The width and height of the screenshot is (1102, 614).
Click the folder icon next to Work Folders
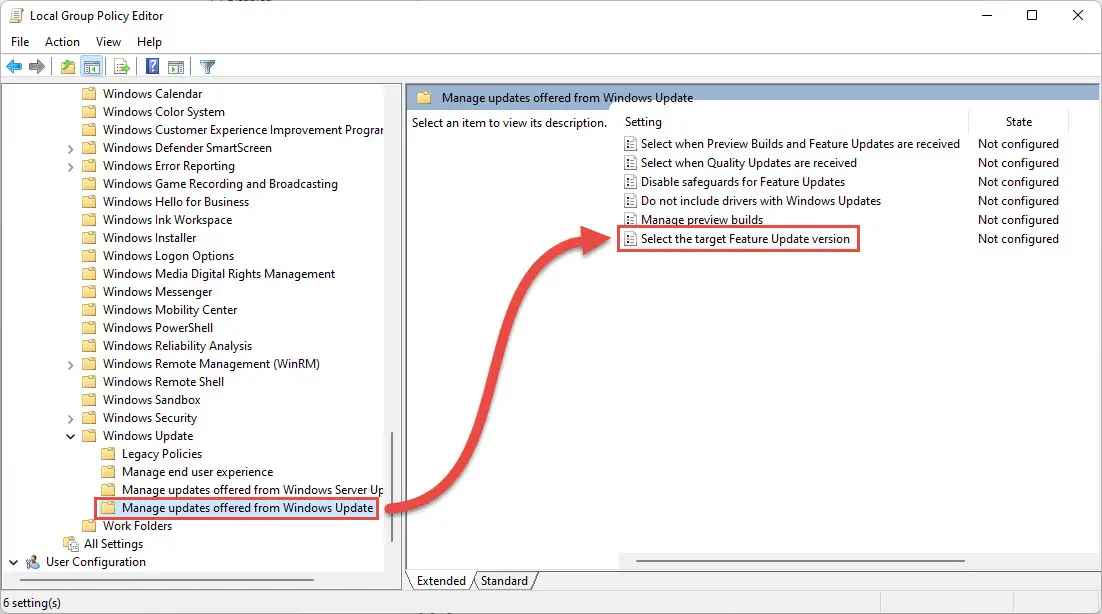click(89, 525)
